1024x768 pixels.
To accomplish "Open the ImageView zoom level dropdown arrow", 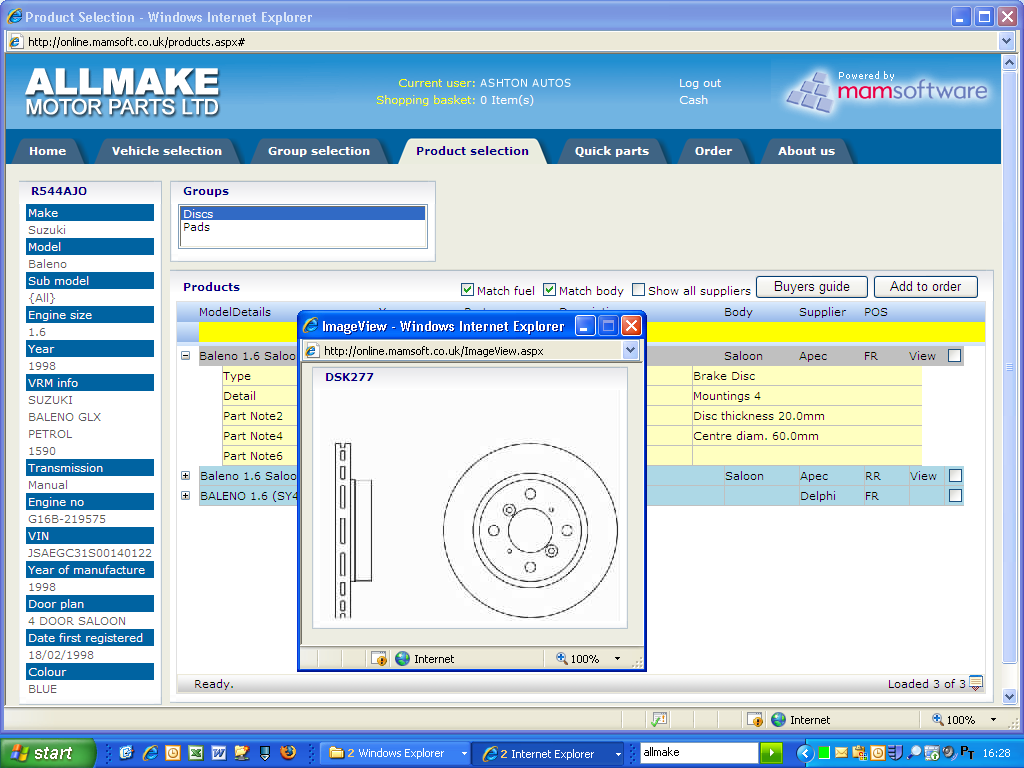I will 617,658.
